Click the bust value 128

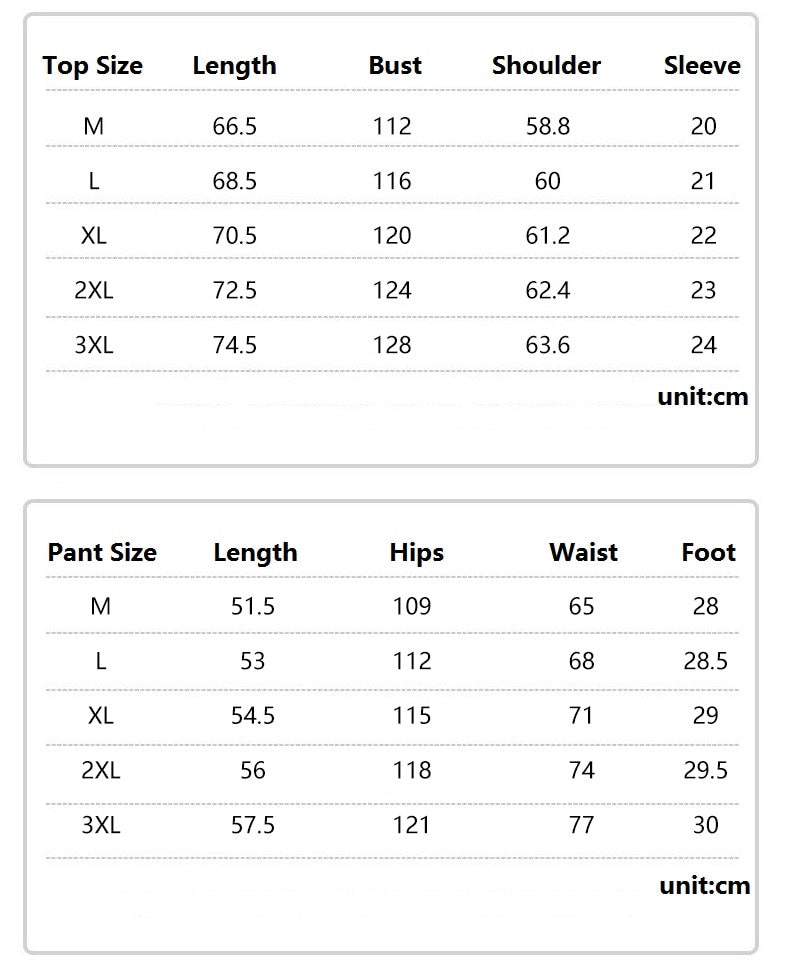(x=391, y=345)
